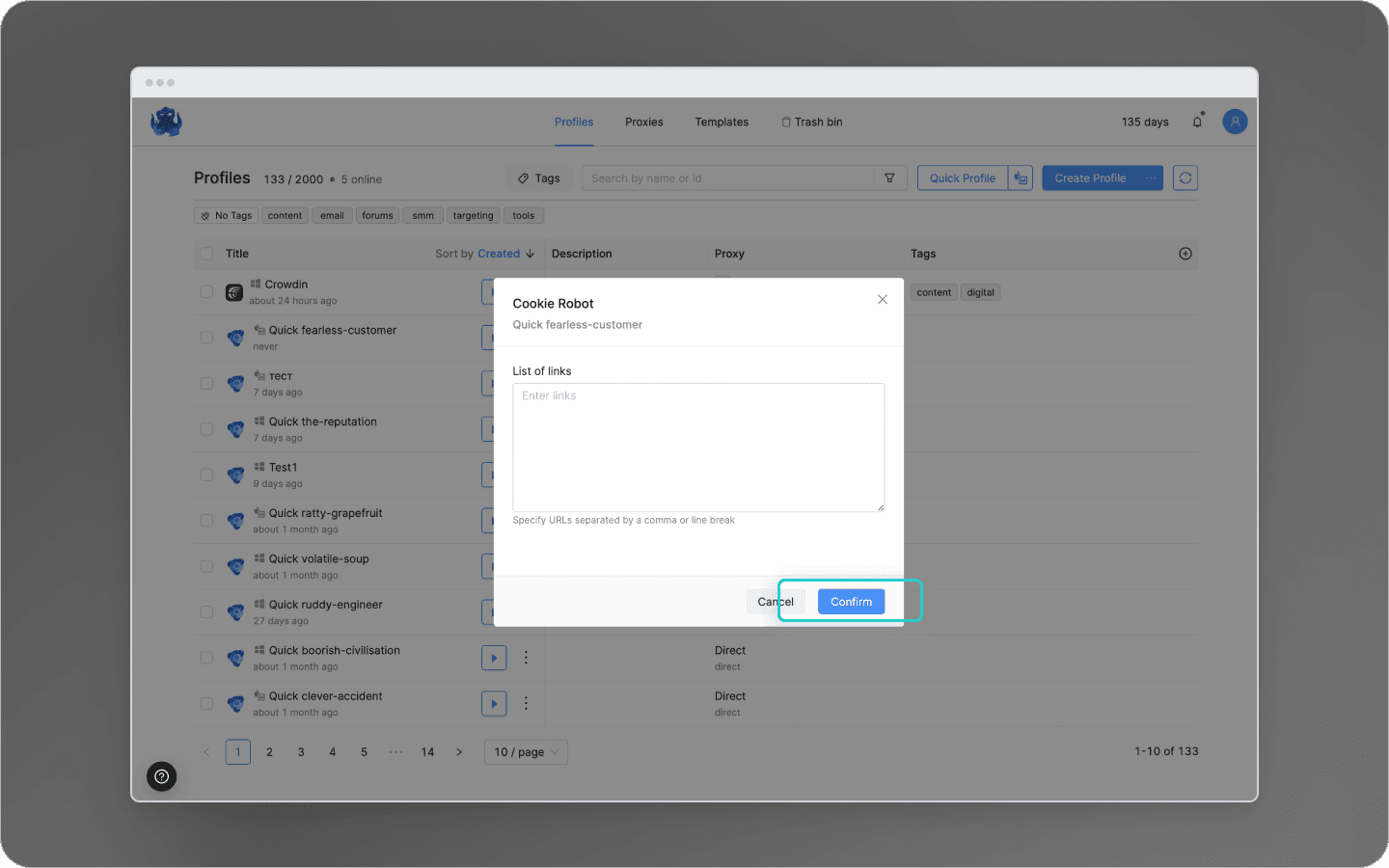The height and width of the screenshot is (868, 1389).
Task: Filter profiles by smm tag
Action: tap(423, 216)
